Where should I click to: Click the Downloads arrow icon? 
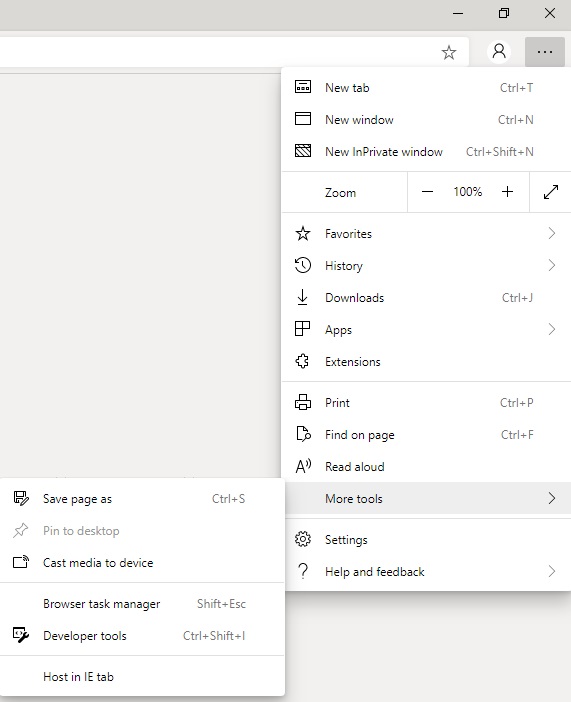click(303, 297)
